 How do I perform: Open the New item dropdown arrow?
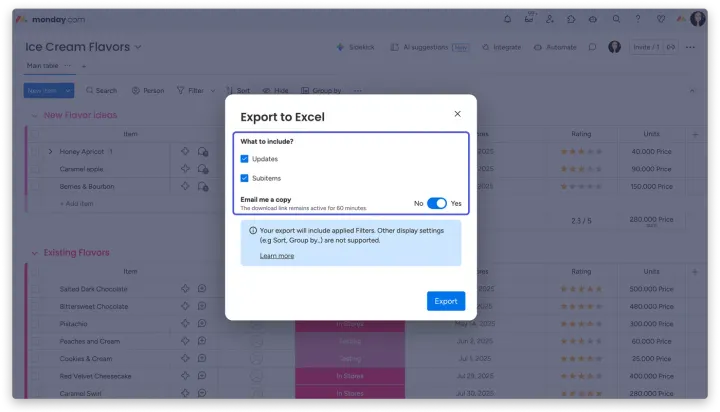point(68,90)
